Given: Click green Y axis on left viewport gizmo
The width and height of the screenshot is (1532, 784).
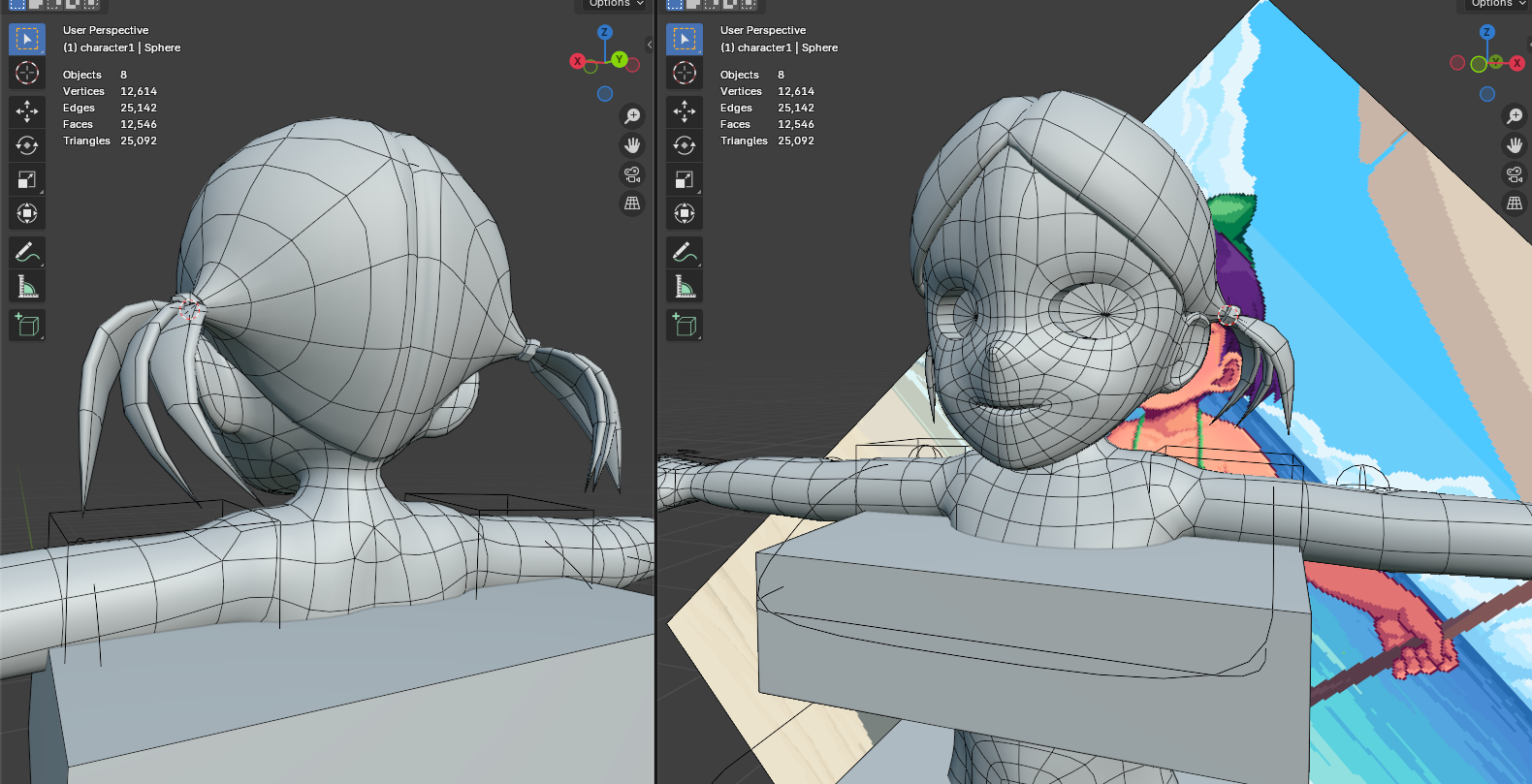Looking at the screenshot, I should point(620,60).
